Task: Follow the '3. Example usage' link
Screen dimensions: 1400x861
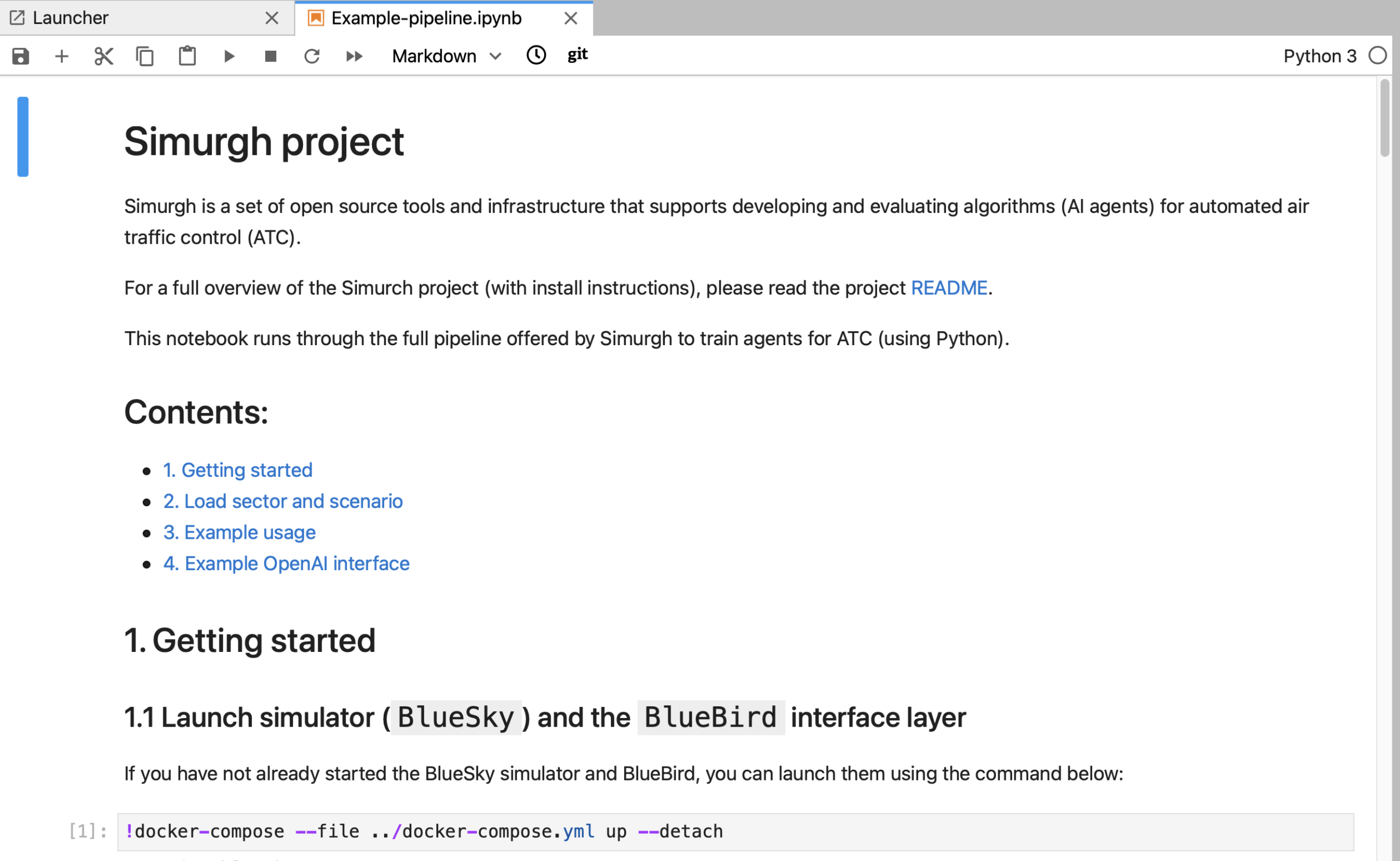Action: pos(239,532)
